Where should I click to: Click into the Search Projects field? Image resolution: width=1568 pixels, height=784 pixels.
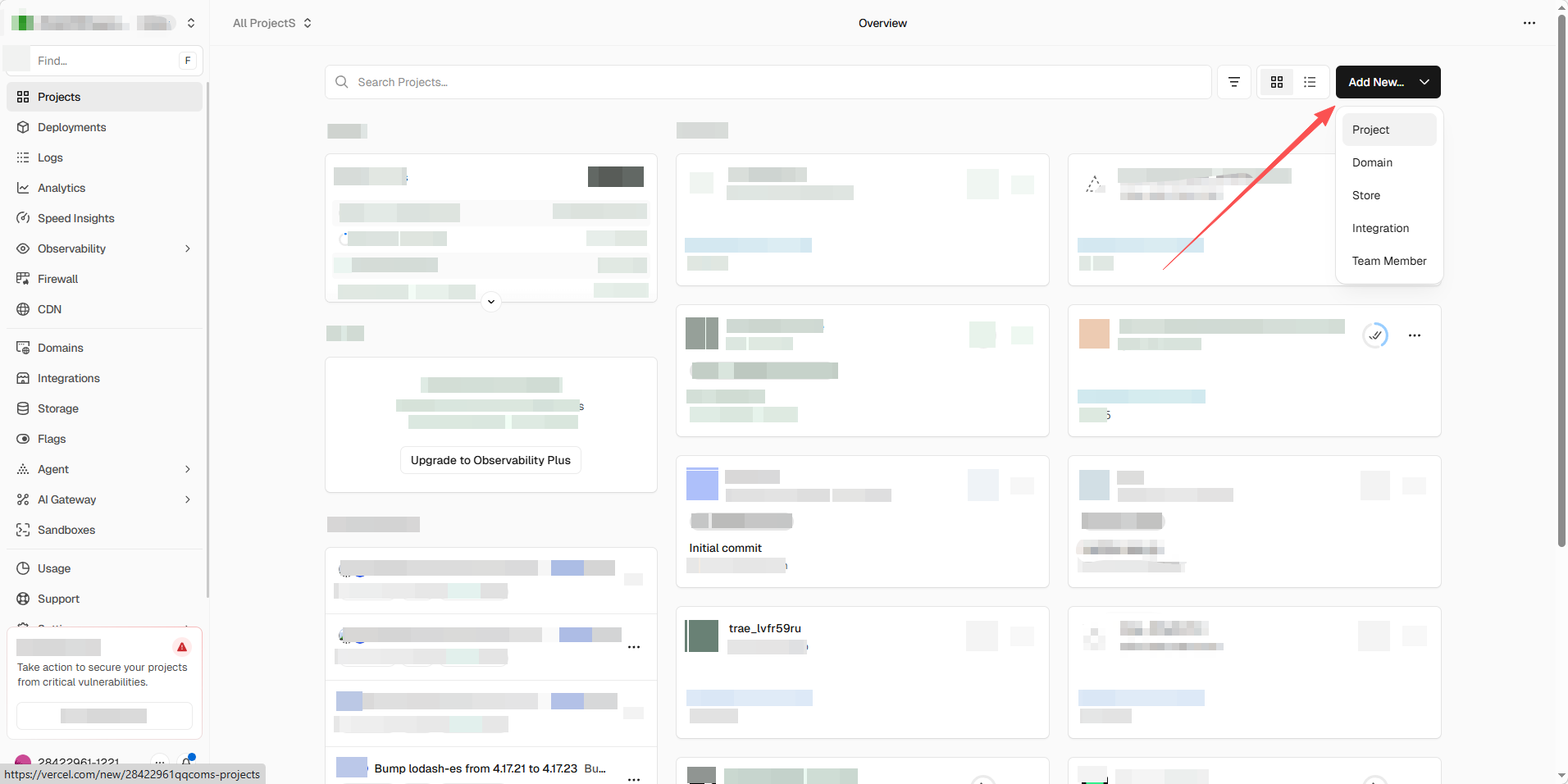click(x=771, y=82)
